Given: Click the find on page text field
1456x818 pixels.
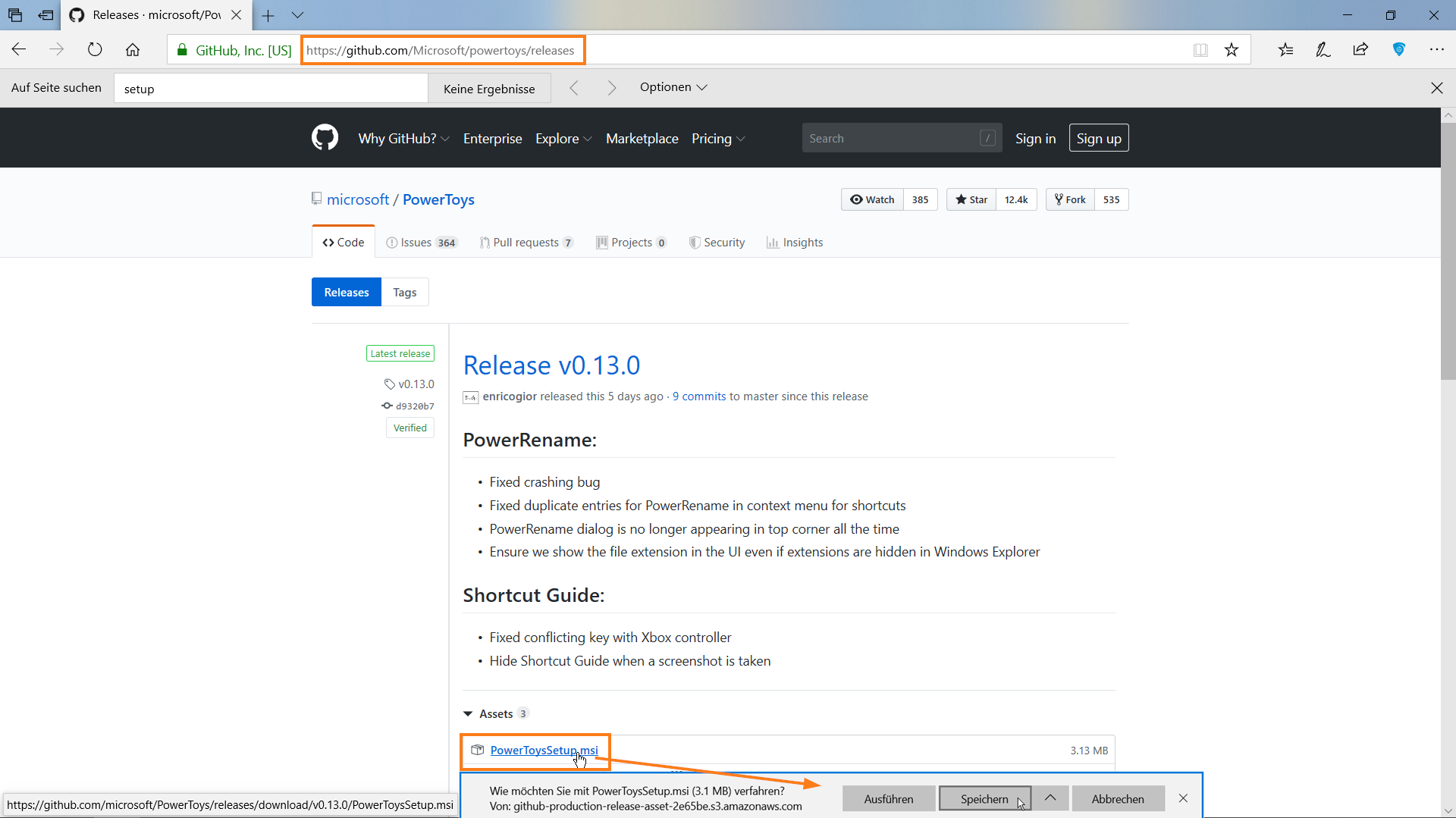Looking at the screenshot, I should click(271, 89).
